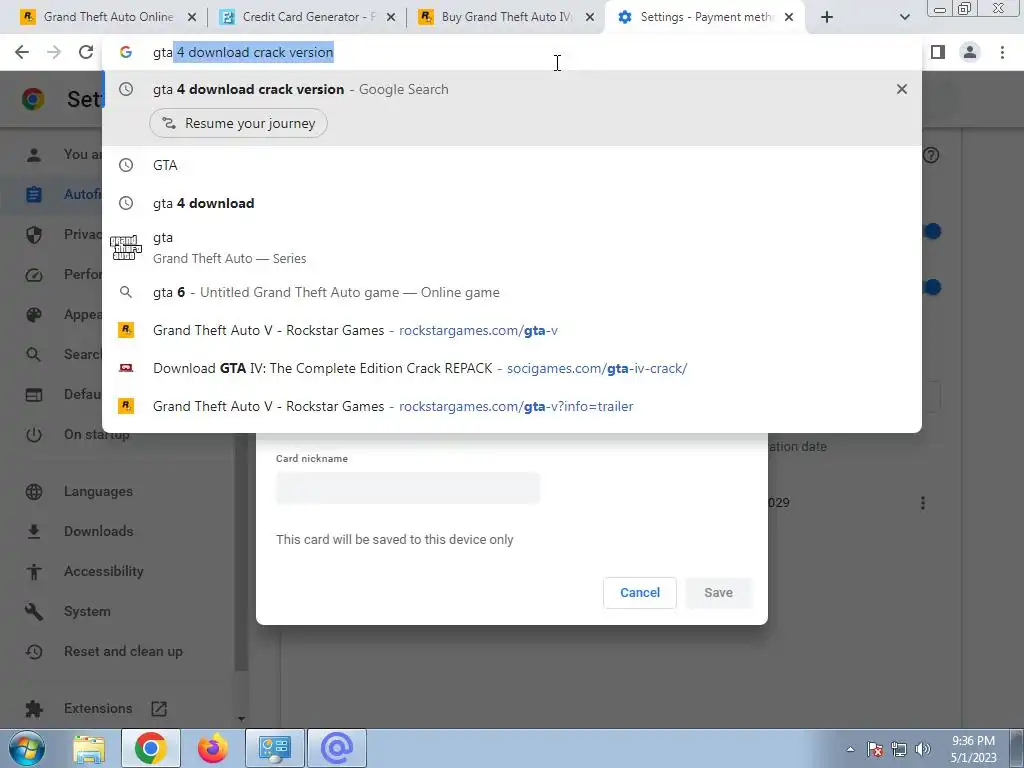Open the rockstargames.com gta-v trailer suggestion

512,406
